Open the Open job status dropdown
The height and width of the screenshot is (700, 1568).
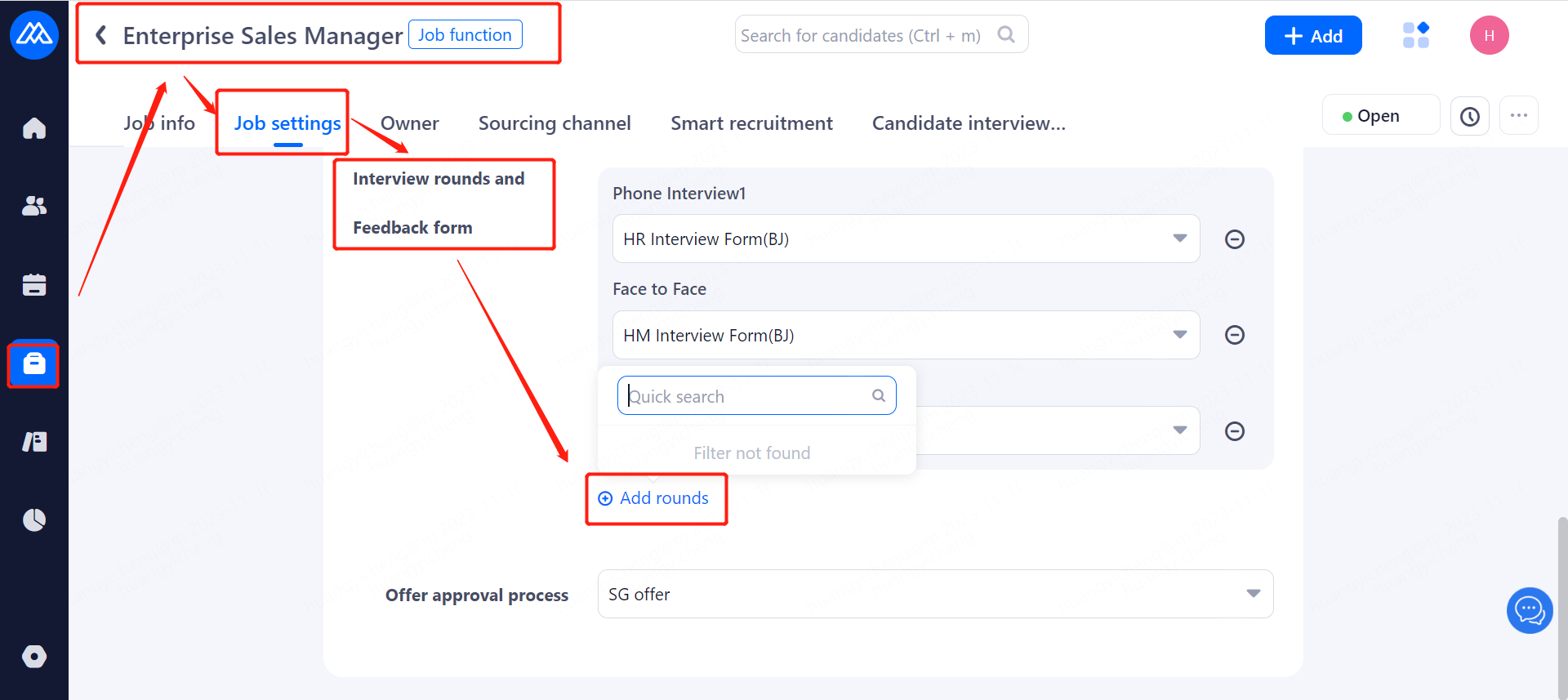(1379, 116)
